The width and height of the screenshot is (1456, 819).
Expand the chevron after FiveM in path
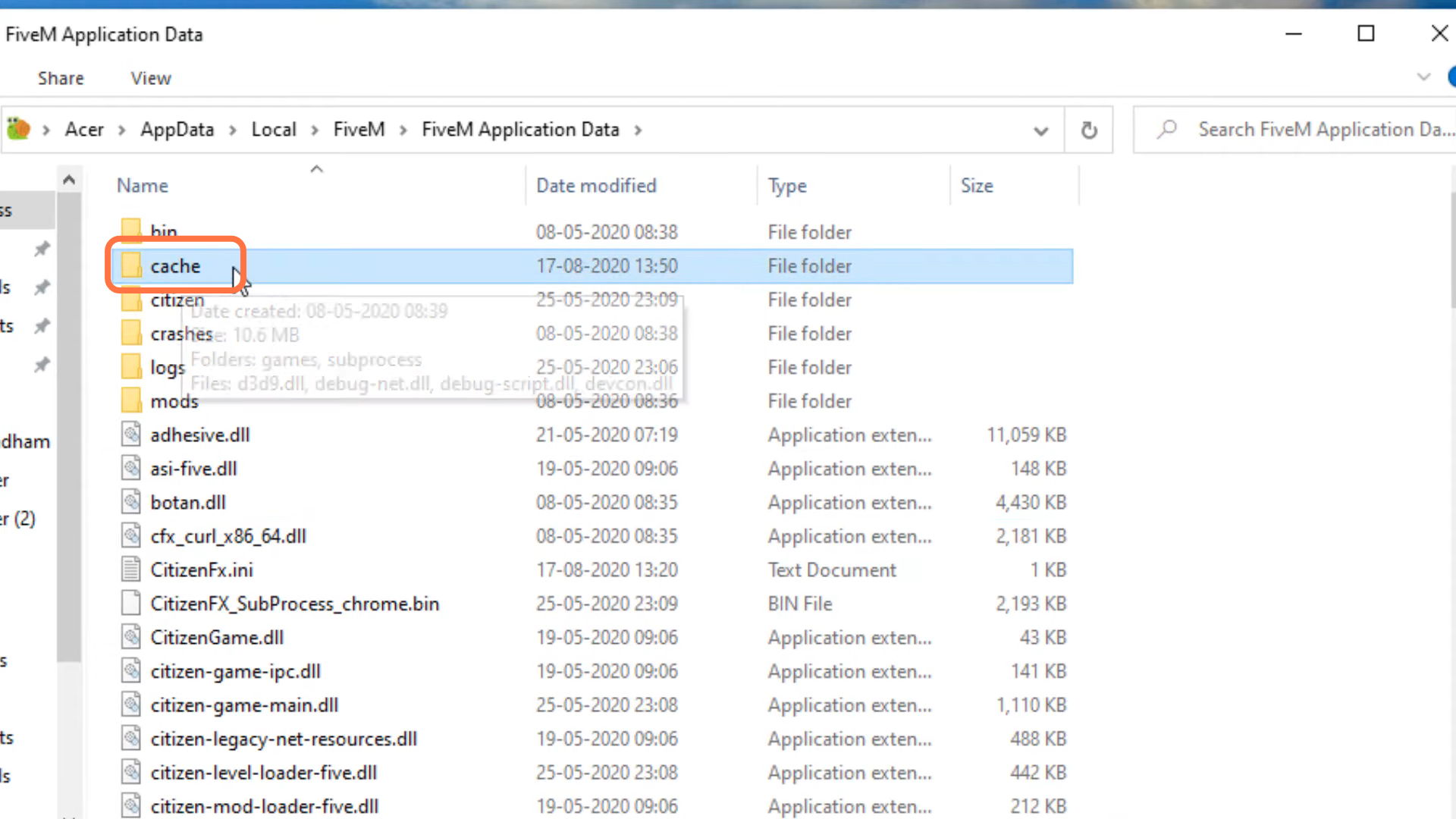(403, 130)
